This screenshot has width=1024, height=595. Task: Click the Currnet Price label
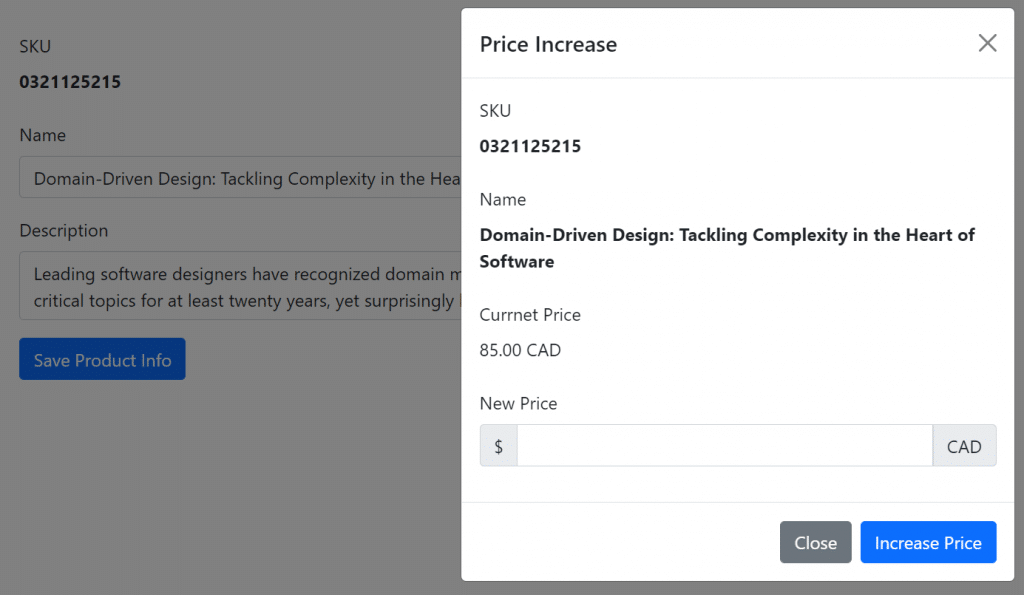(530, 315)
